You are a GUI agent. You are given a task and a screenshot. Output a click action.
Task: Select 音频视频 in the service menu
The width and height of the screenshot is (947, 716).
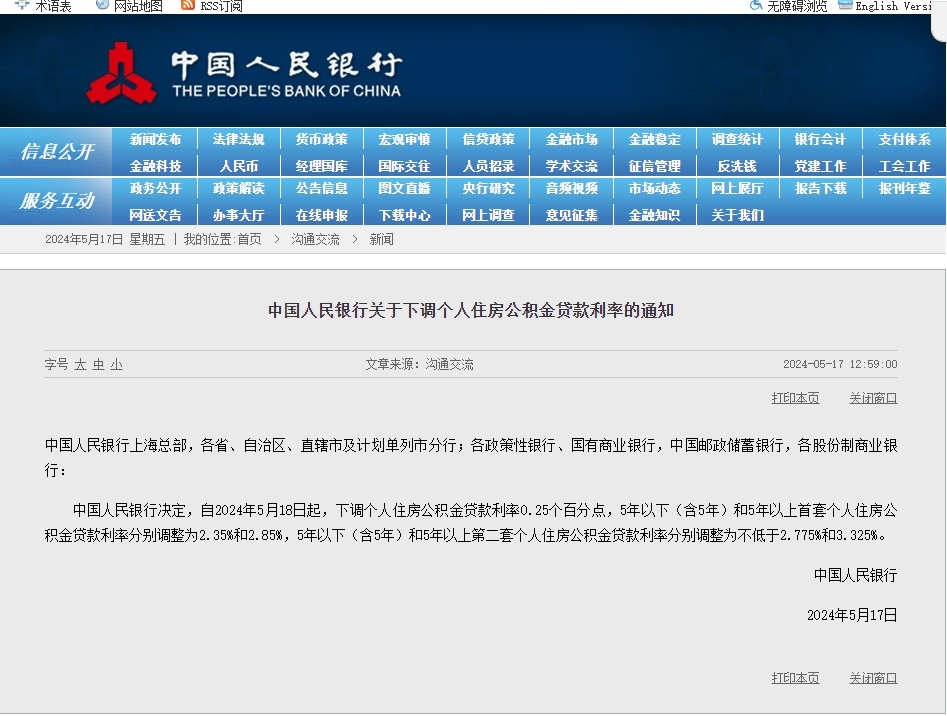[x=571, y=188]
